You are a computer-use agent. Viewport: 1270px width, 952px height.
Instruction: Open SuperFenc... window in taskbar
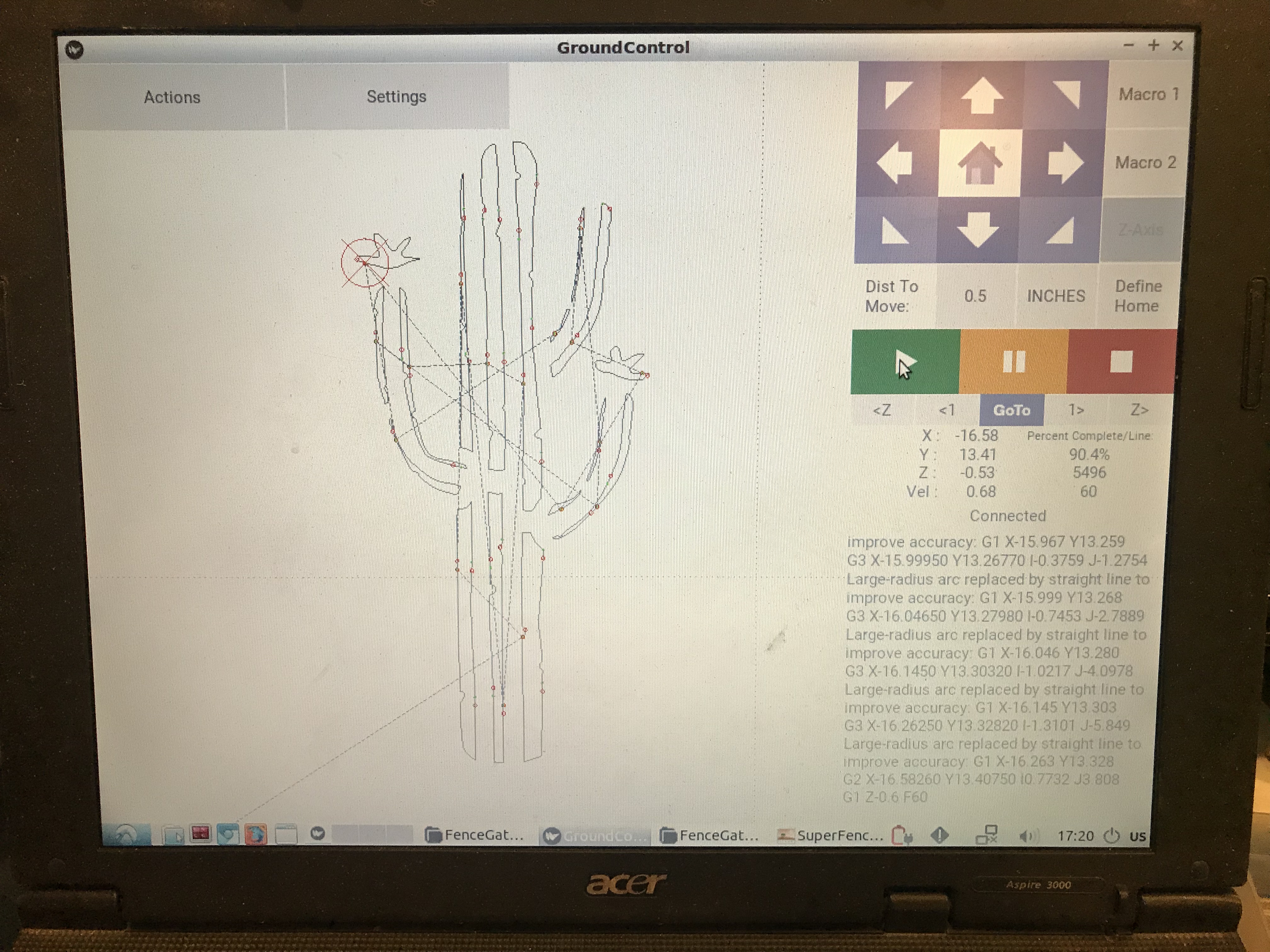(x=831, y=836)
